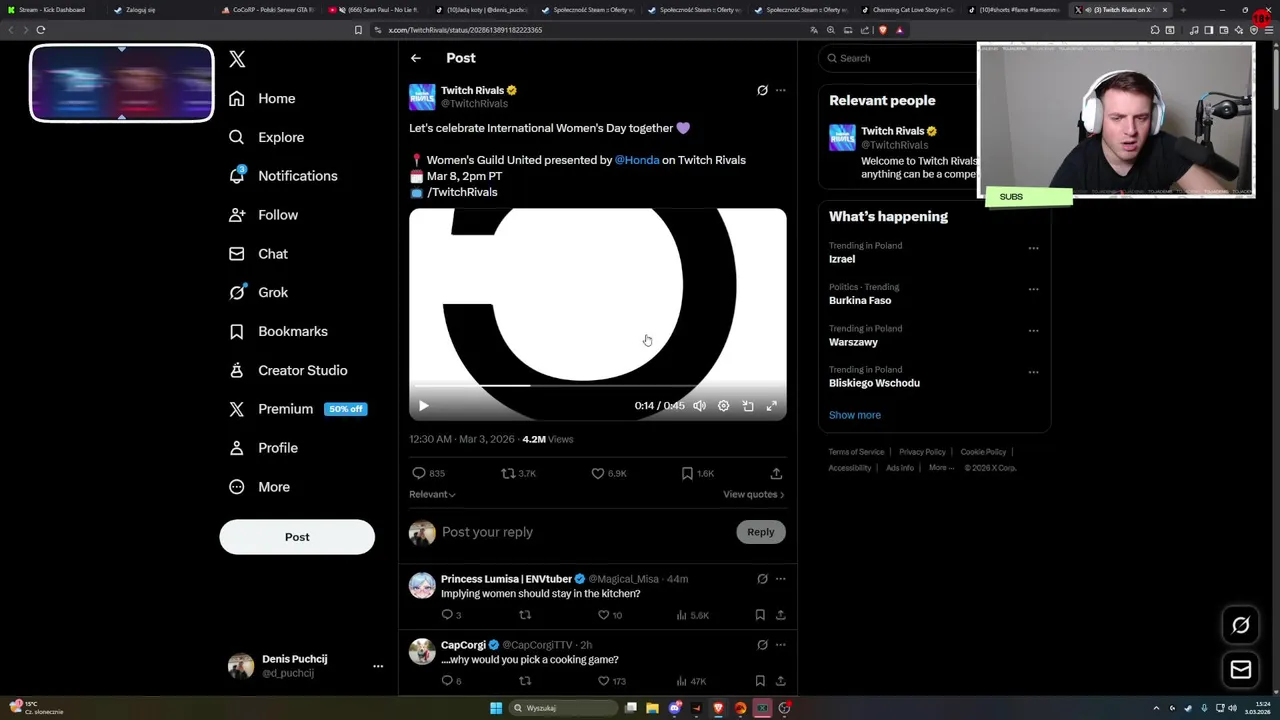Enter fullscreen on the video
1280x720 pixels.
coord(772,406)
